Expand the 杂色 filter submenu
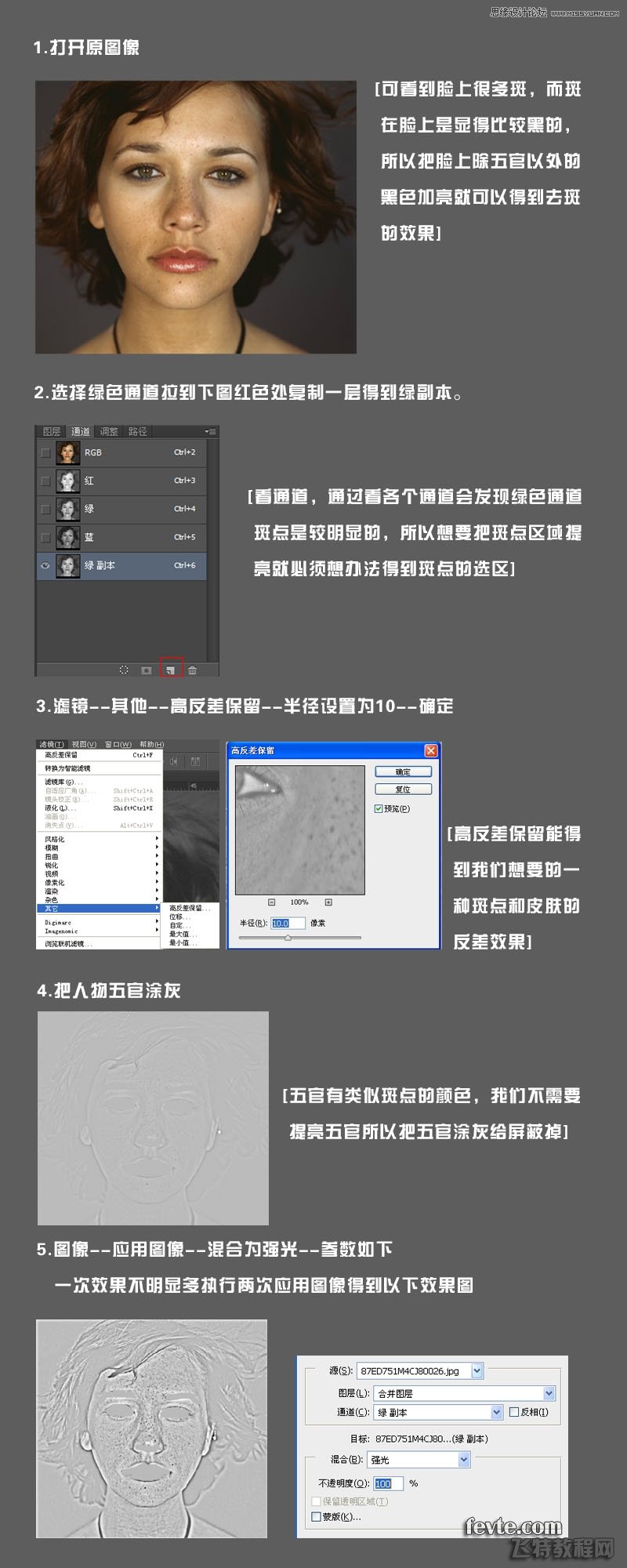This screenshot has width=627, height=1568. pos(99,899)
